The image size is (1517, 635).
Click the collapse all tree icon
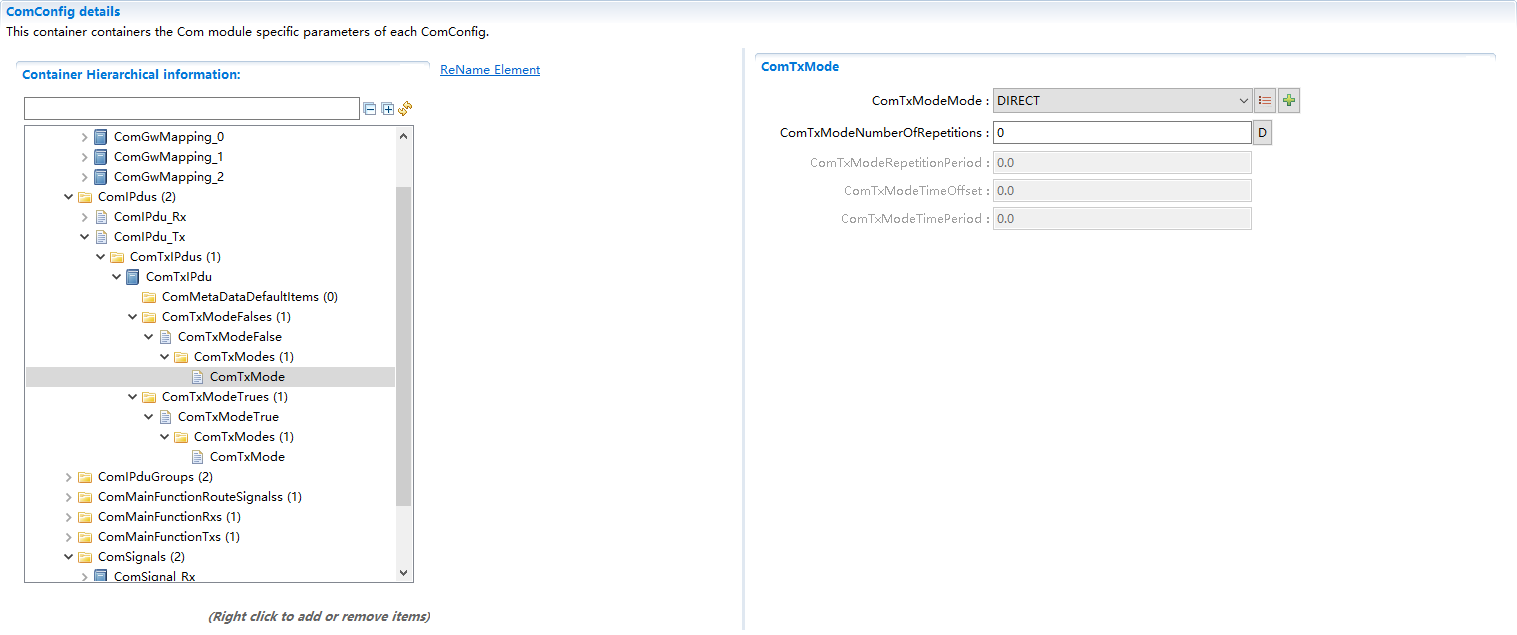click(x=370, y=109)
